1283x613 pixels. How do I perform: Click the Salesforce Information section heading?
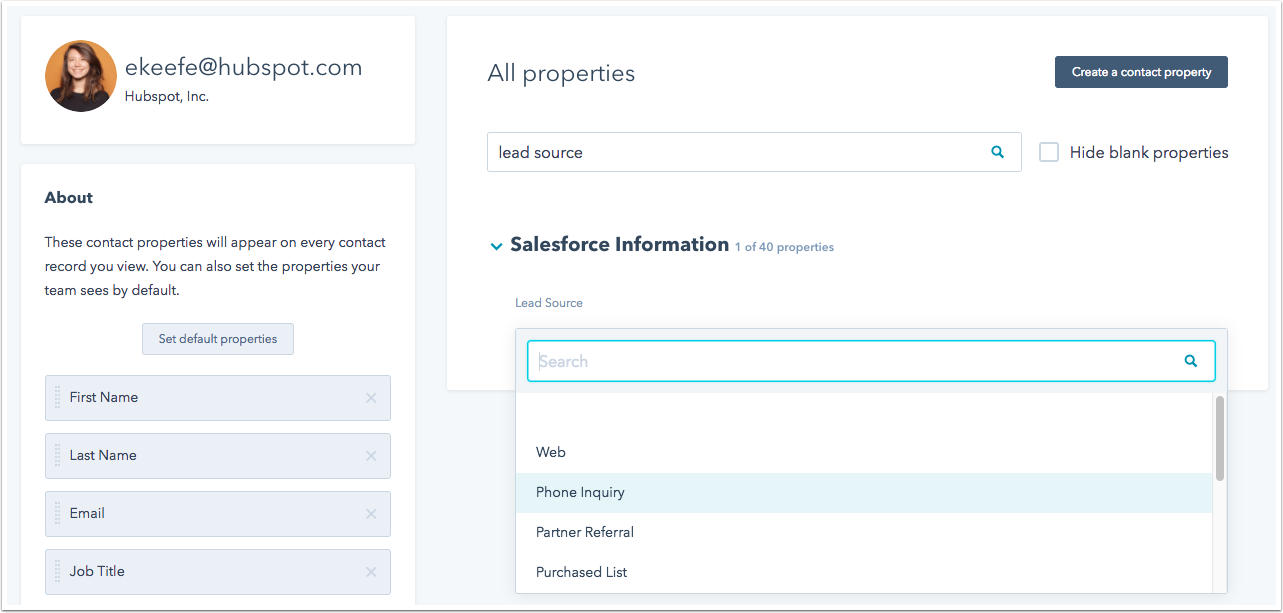point(620,244)
